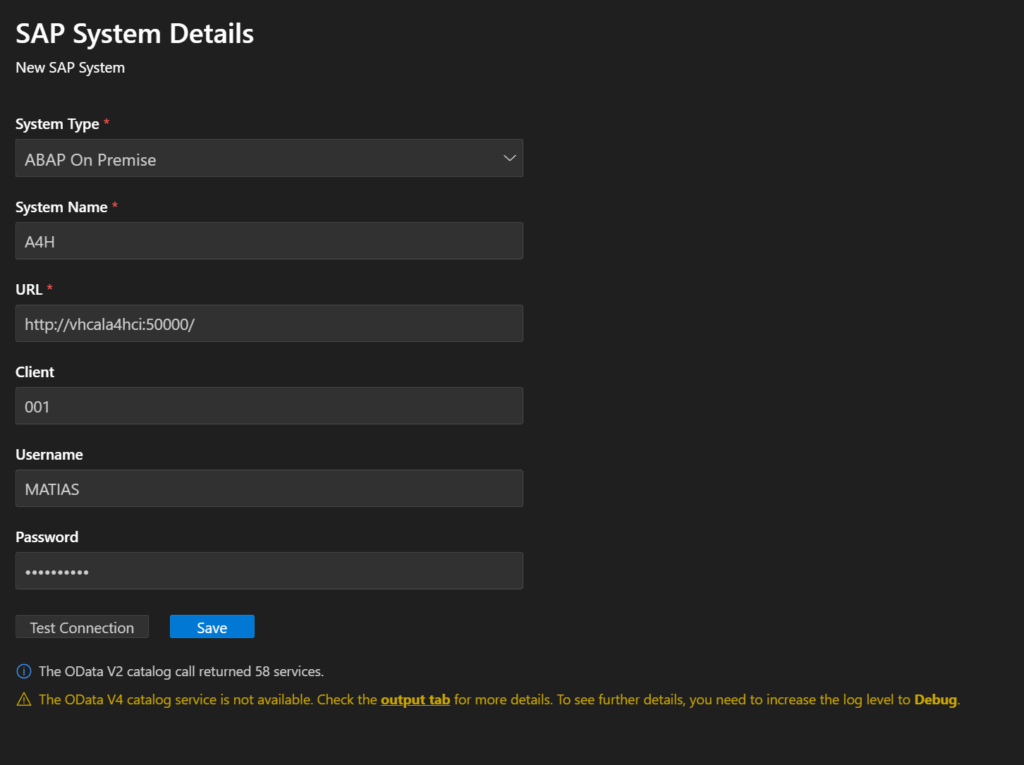Click the New SAP System subtitle

(x=70, y=68)
